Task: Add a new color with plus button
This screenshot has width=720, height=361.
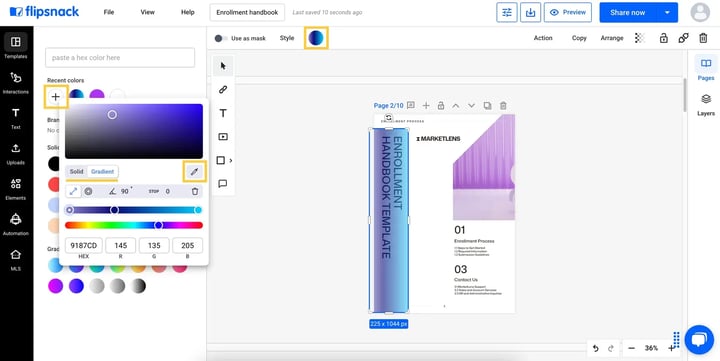Action: coord(56,97)
